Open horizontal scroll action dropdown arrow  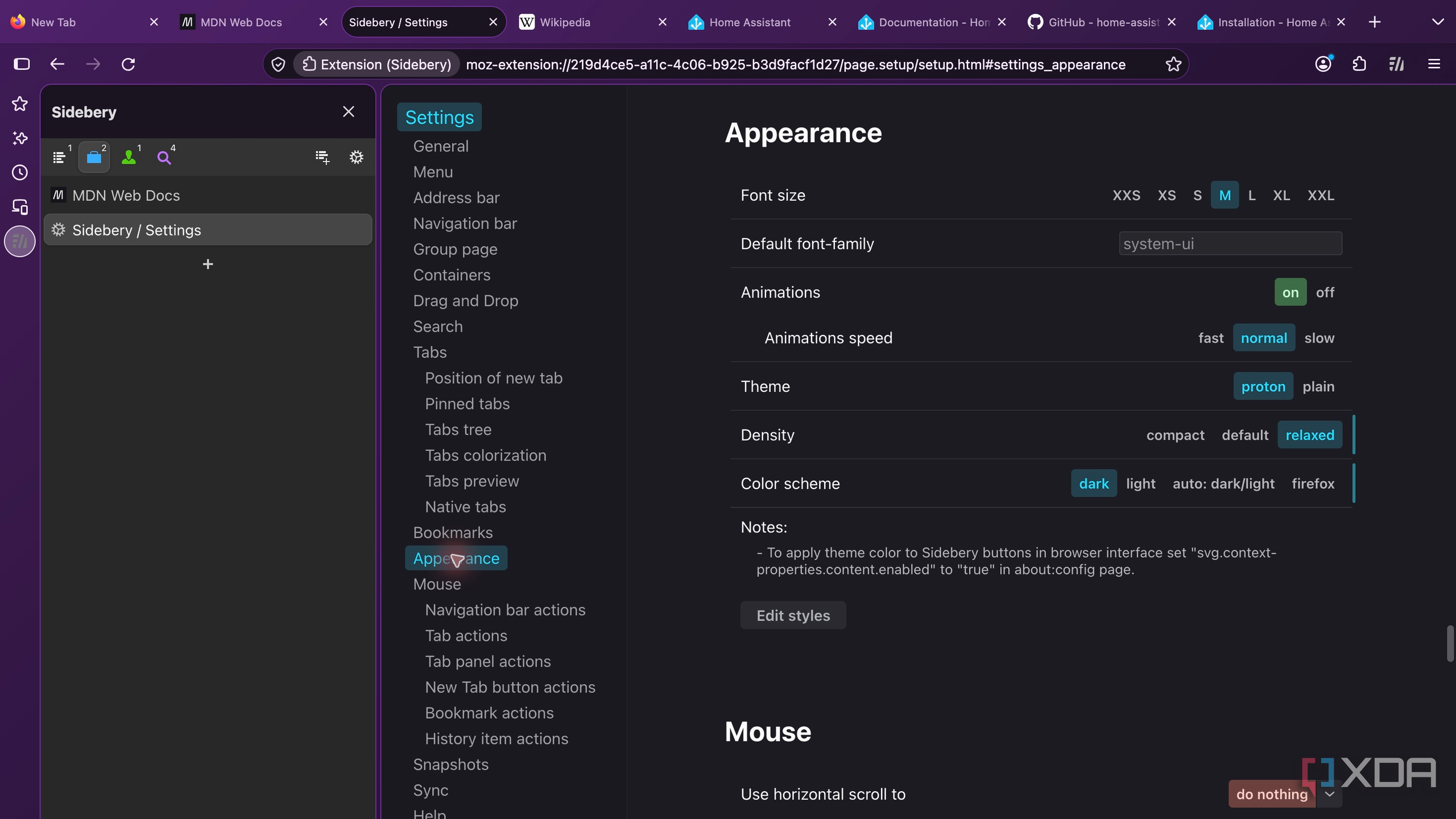[1329, 794]
